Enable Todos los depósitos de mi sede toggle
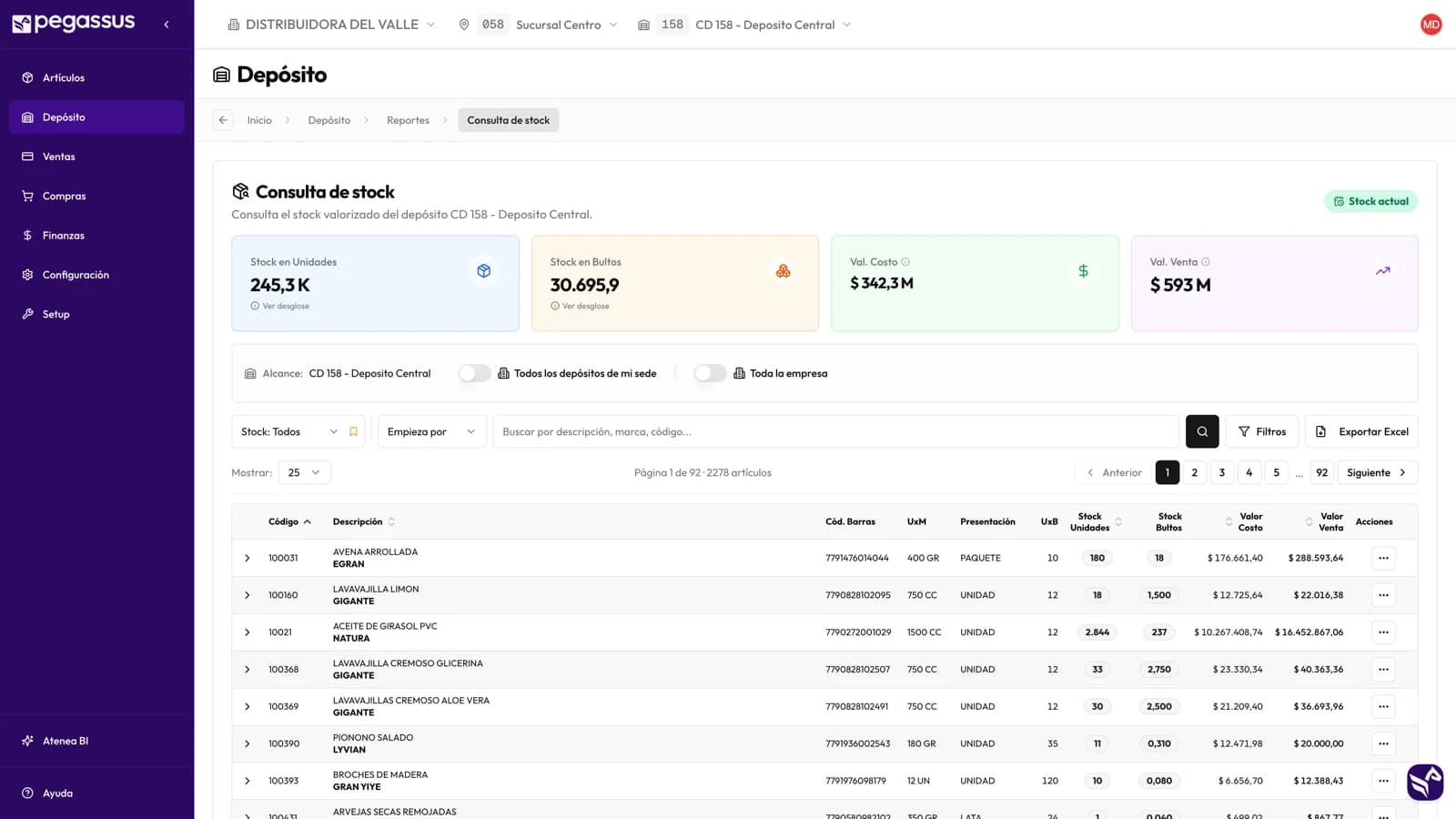The width and height of the screenshot is (1456, 819). click(474, 373)
